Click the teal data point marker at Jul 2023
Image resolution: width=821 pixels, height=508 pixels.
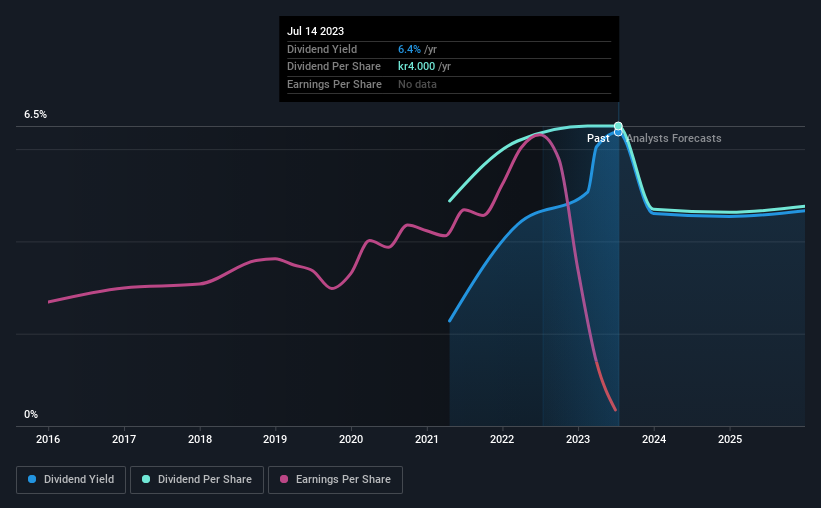pyautogui.click(x=618, y=126)
